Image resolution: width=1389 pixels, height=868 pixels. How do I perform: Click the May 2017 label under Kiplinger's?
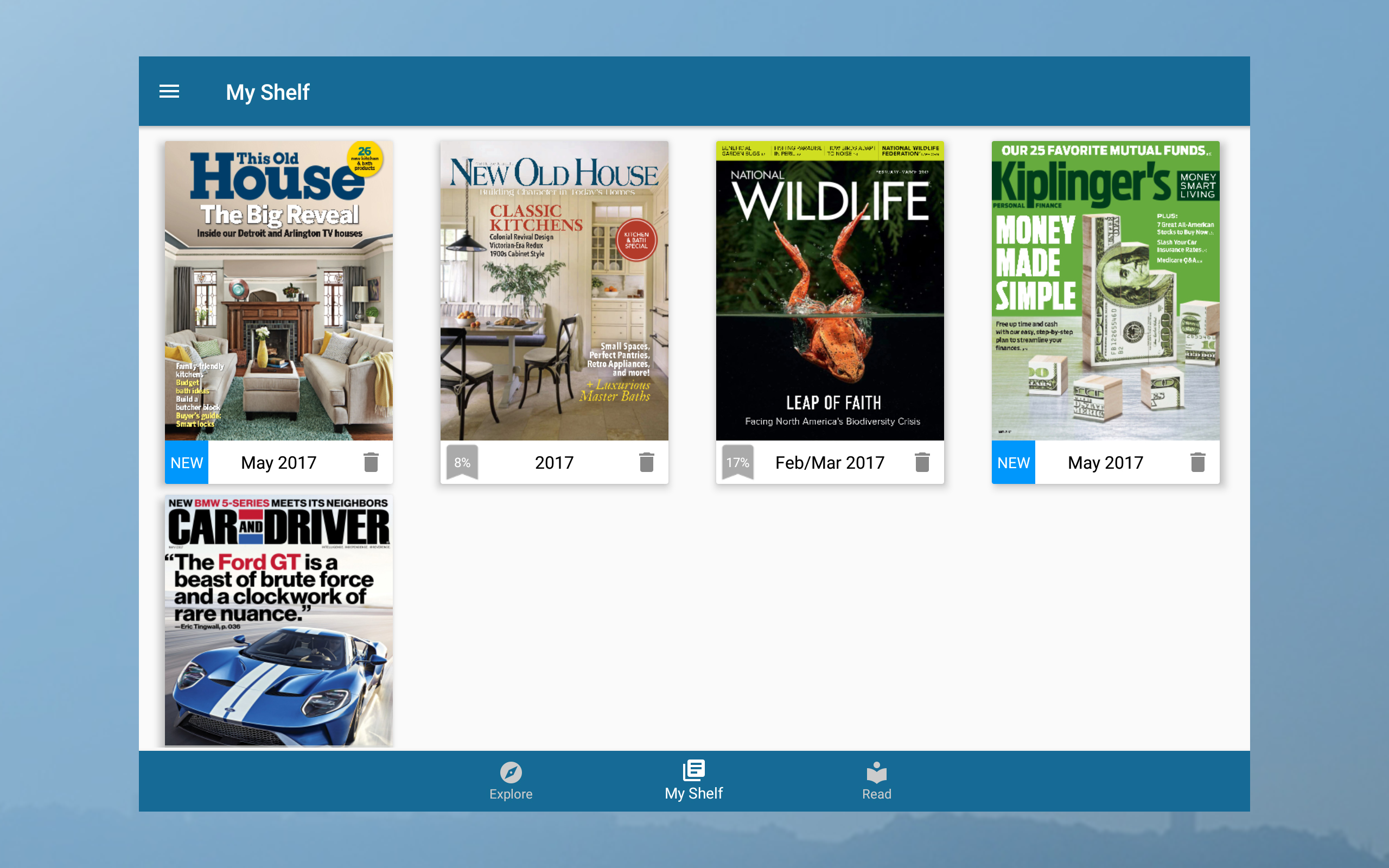tap(1105, 462)
